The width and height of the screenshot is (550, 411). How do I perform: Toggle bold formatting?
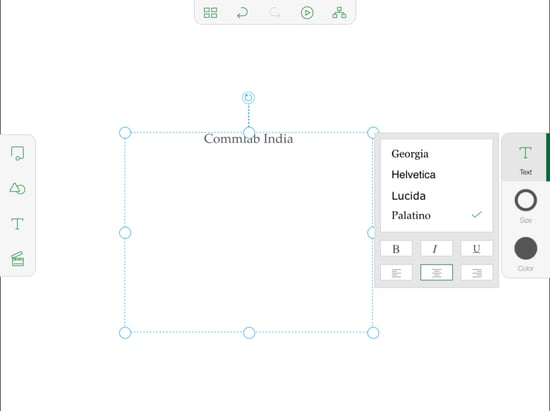click(x=396, y=249)
